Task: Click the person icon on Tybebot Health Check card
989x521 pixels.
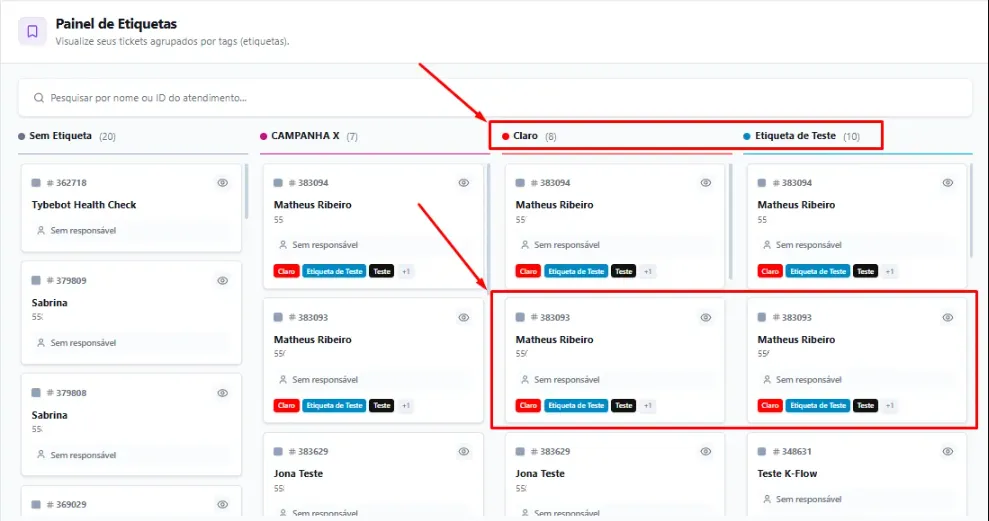Action: pos(41,231)
